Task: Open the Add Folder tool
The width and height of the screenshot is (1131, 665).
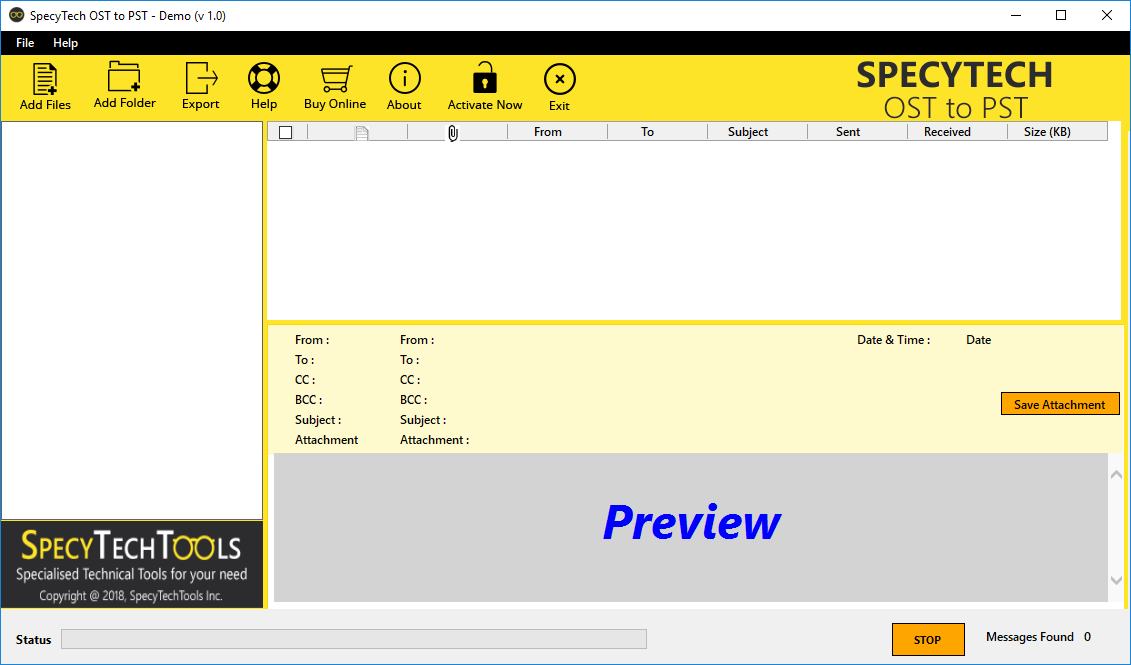Action: pyautogui.click(x=124, y=85)
